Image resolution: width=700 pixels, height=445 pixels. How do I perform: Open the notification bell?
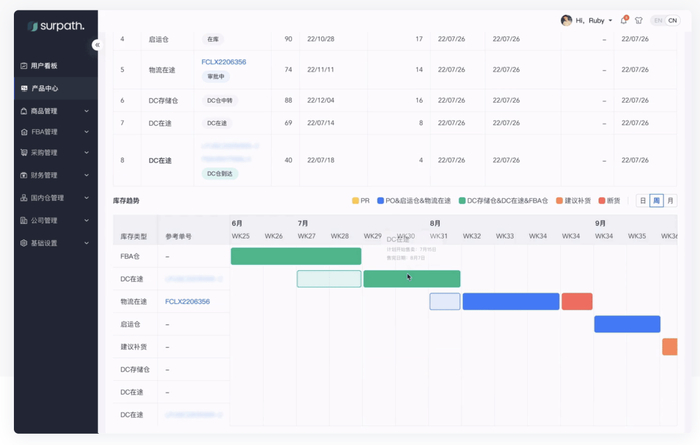coord(625,20)
